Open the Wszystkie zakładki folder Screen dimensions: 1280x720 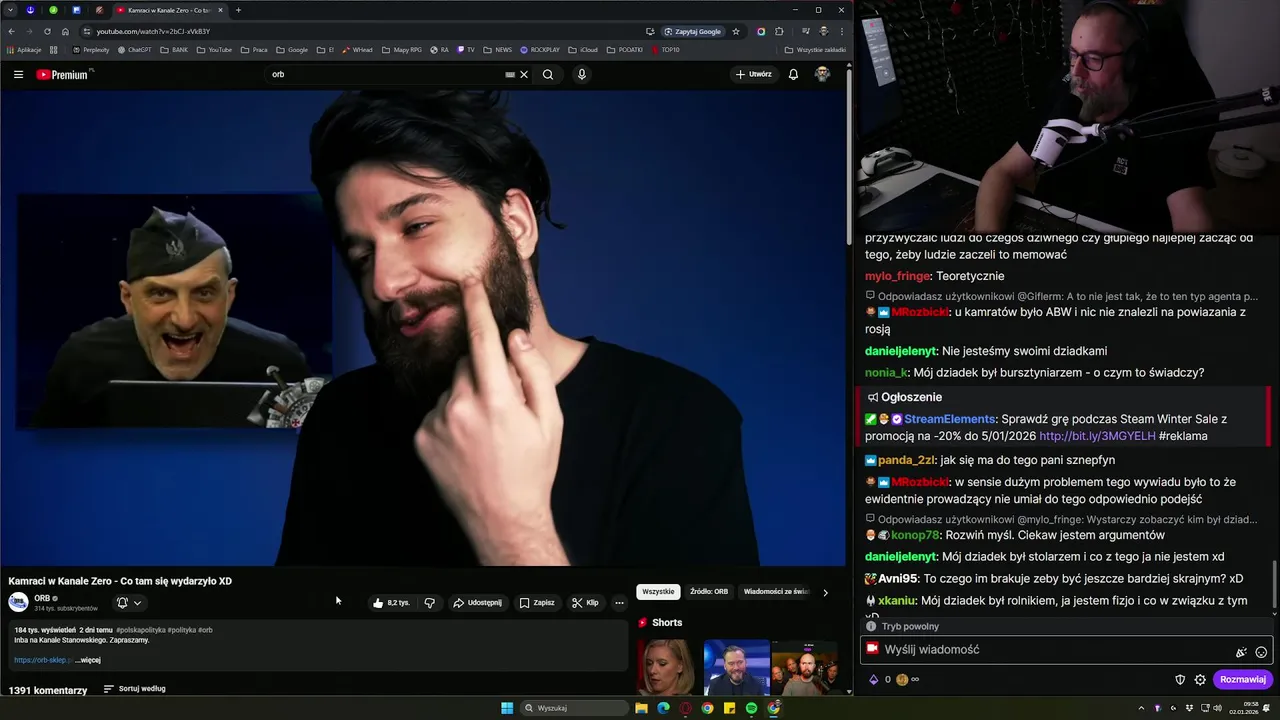(x=815, y=50)
